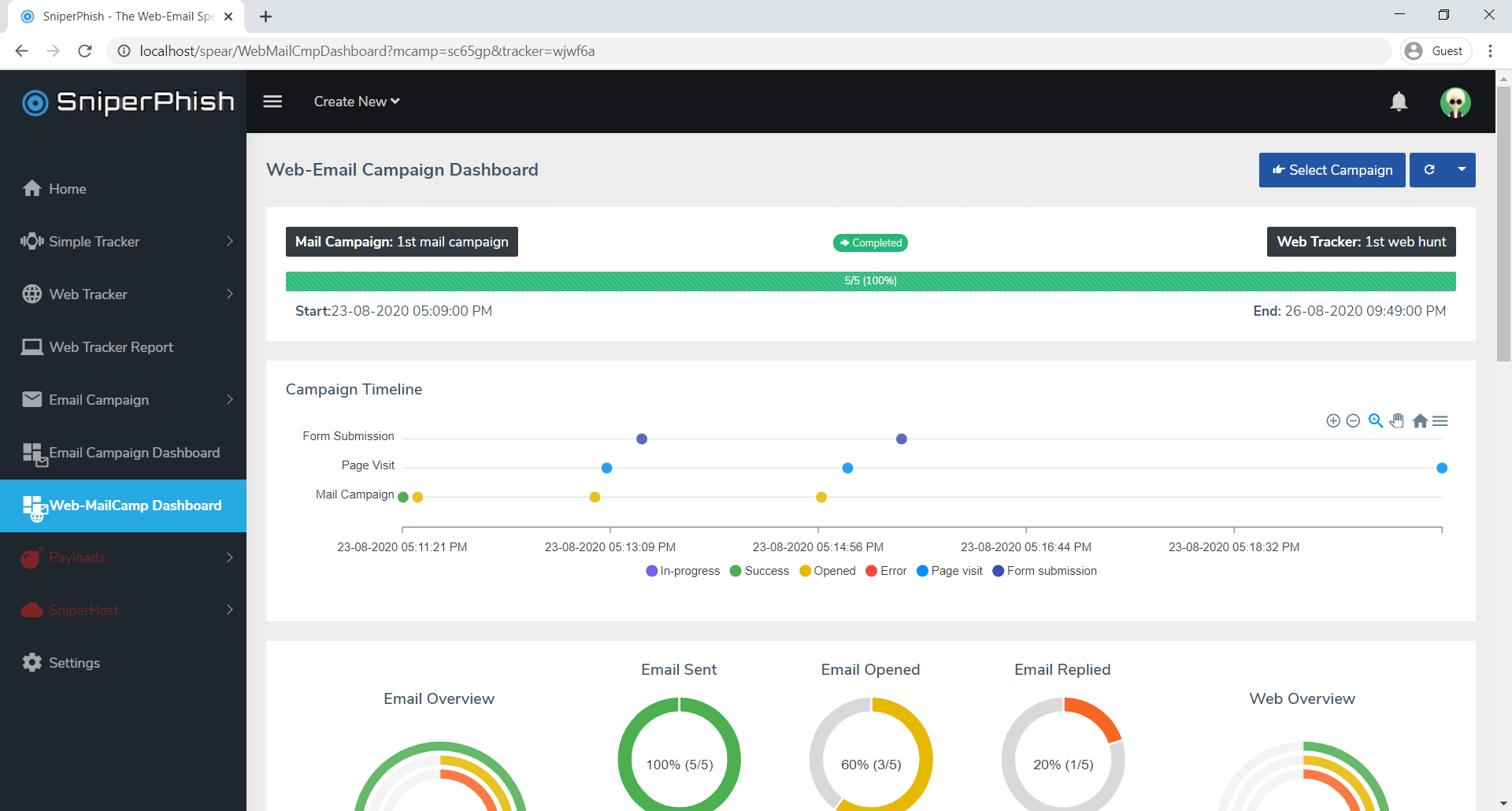Open Web-MailCamp Dashboard menu item
The width and height of the screenshot is (1512, 811).
pyautogui.click(x=123, y=505)
